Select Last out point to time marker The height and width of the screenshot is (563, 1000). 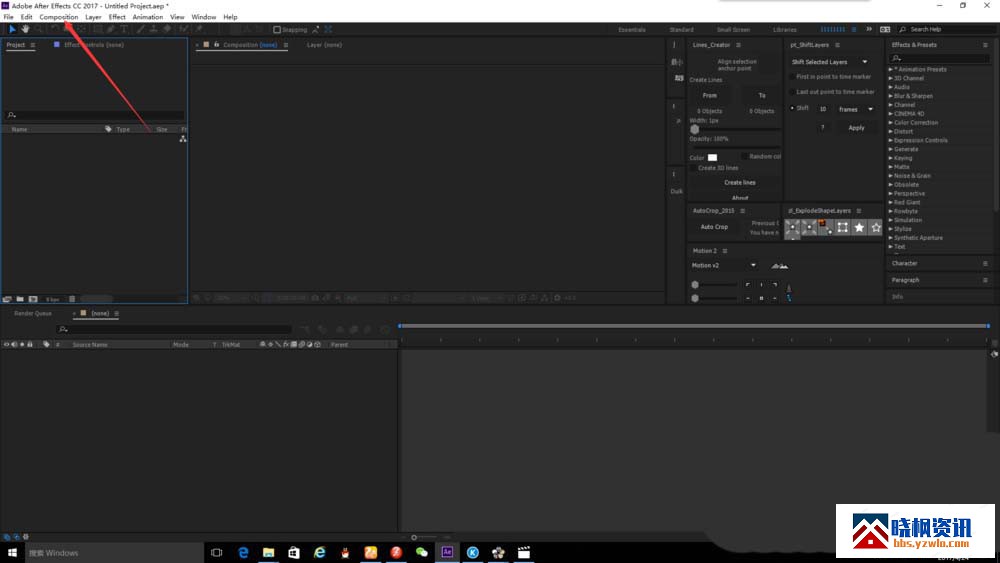(792, 92)
